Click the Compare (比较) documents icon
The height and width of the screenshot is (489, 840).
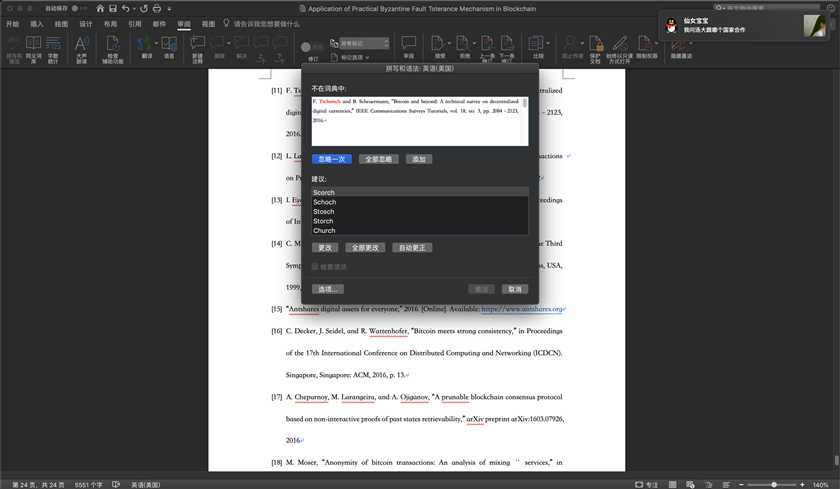(536, 47)
